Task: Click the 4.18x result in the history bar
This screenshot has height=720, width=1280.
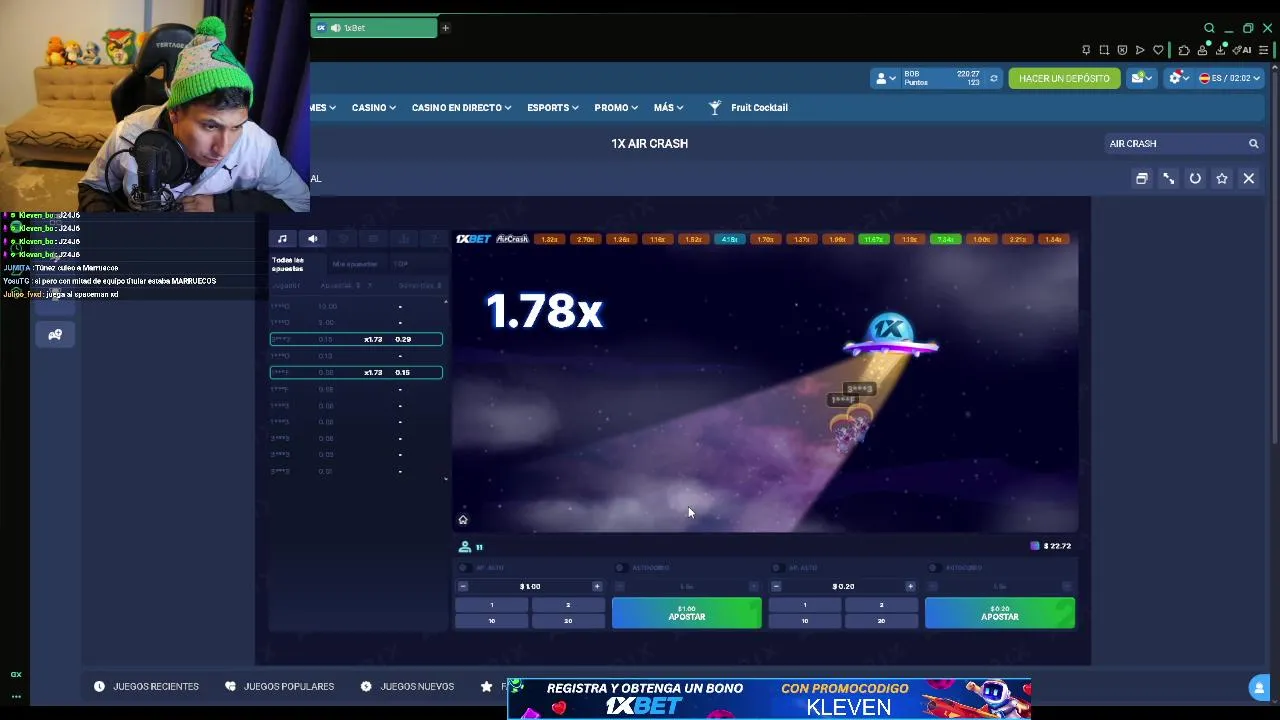Action: (730, 239)
